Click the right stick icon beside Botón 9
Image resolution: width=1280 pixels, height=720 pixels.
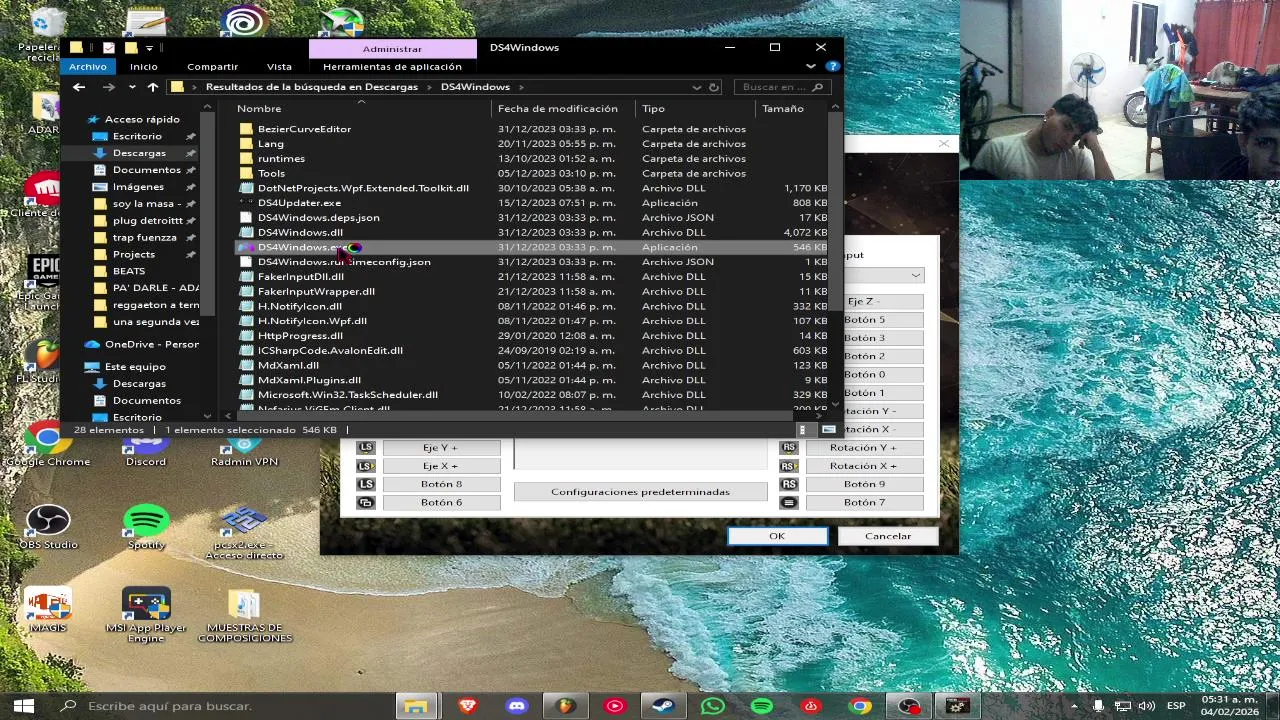click(x=789, y=484)
